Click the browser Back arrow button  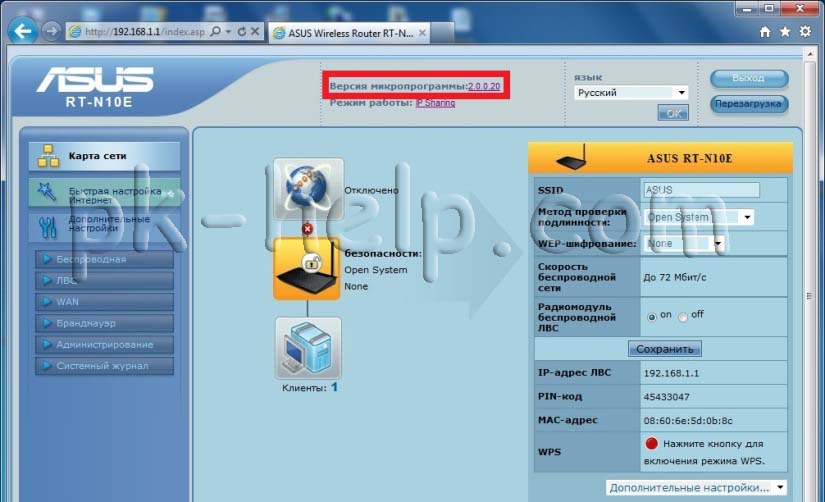click(23, 31)
